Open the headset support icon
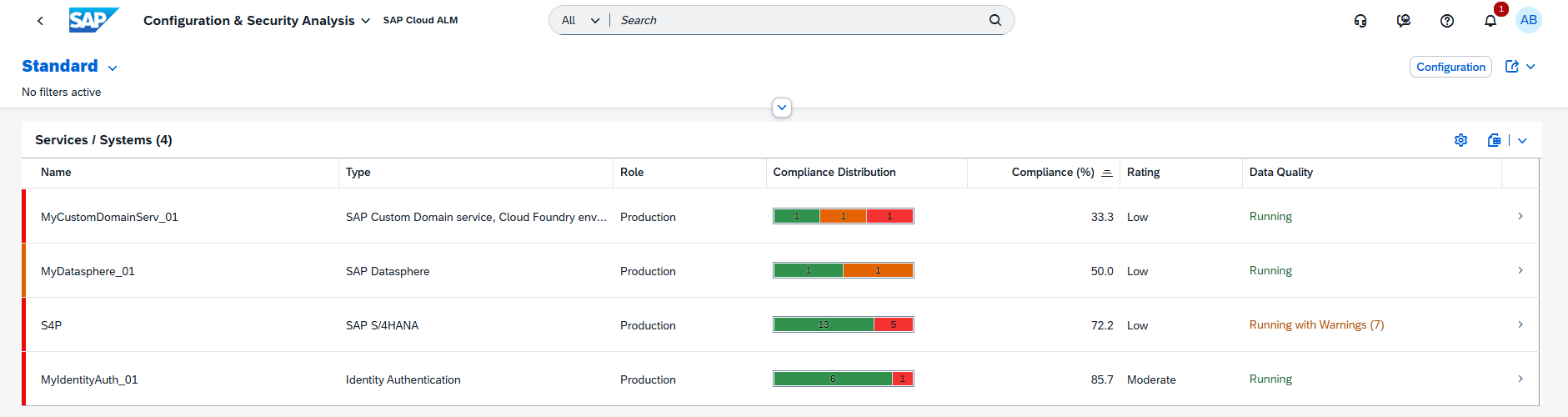 (1360, 21)
